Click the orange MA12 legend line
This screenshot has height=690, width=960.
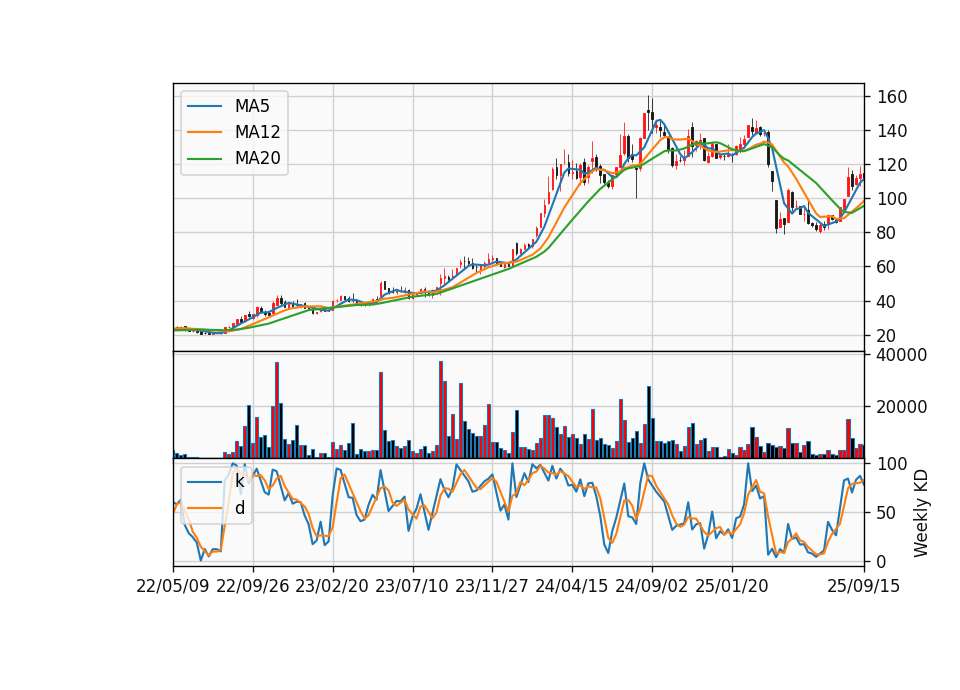(x=204, y=132)
